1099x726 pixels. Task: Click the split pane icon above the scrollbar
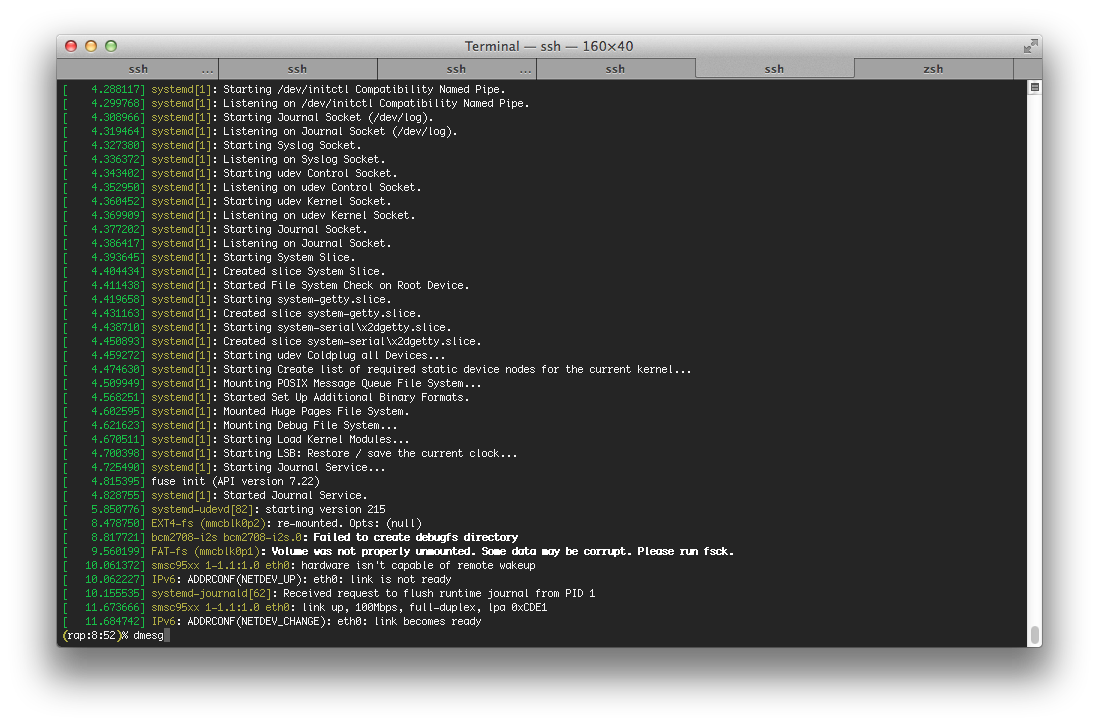click(x=1035, y=87)
